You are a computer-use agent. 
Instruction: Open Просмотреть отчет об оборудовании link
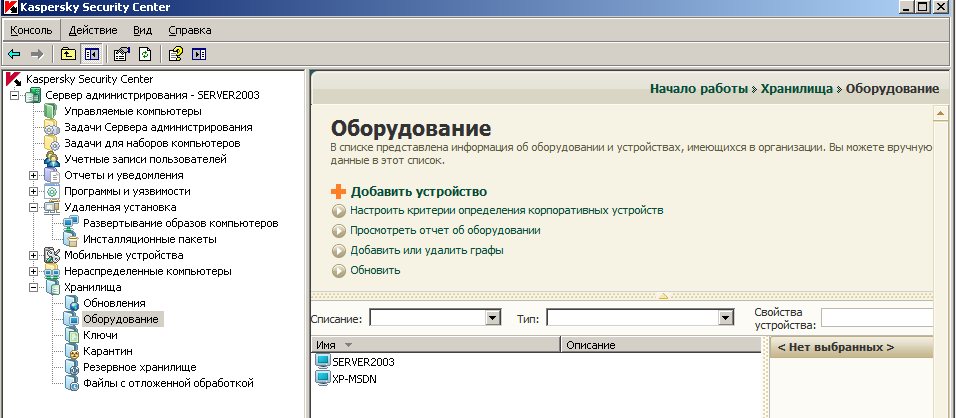click(445, 230)
